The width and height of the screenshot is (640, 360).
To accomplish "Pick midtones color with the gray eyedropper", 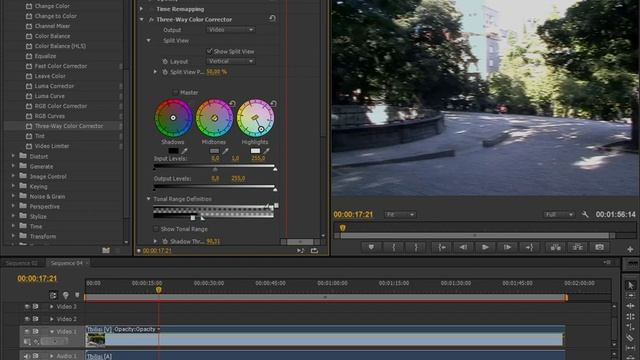I will coord(225,151).
